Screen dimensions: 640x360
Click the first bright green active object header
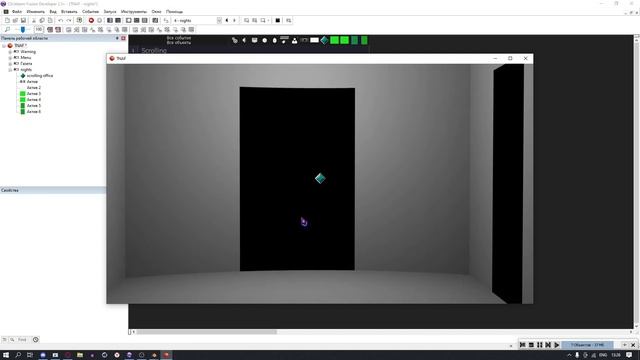point(334,40)
